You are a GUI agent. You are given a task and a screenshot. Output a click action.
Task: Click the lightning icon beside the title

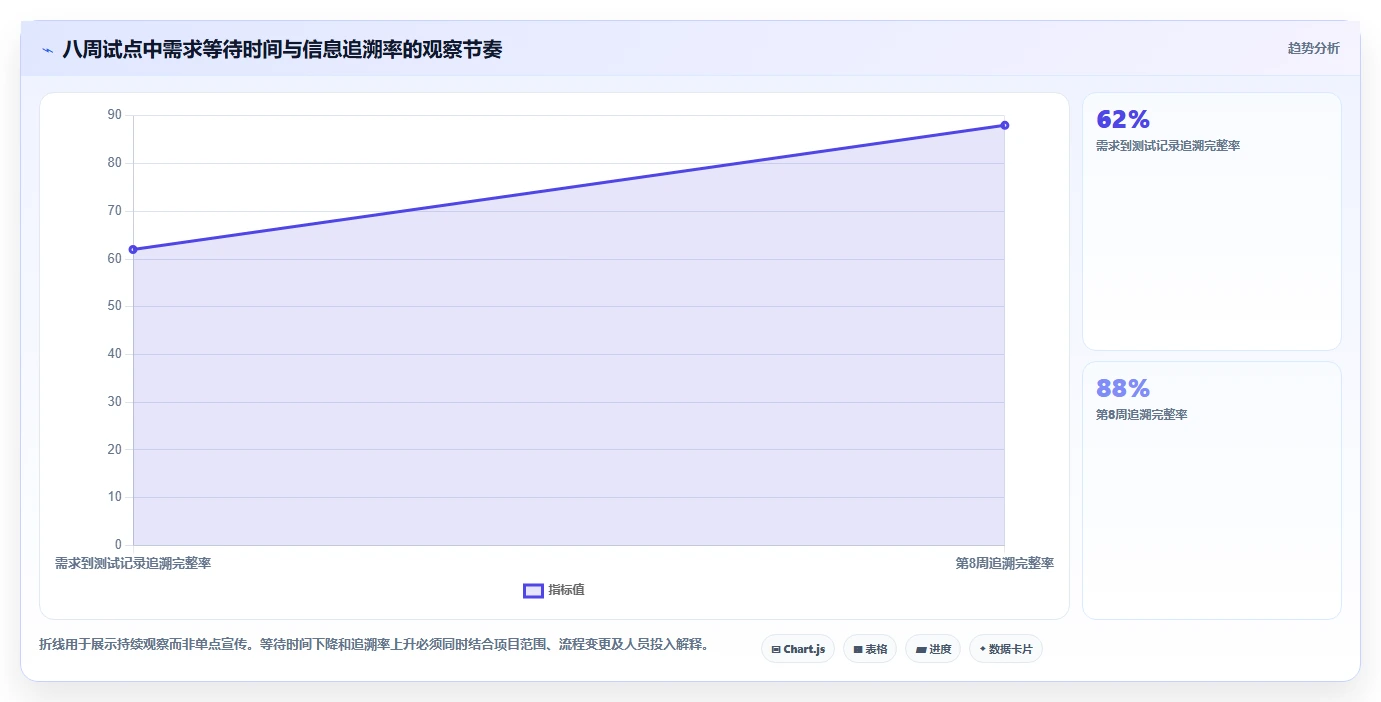47,50
